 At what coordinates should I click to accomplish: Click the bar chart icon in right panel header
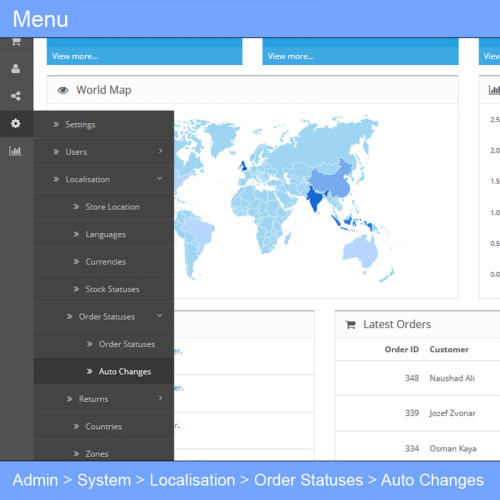click(494, 90)
